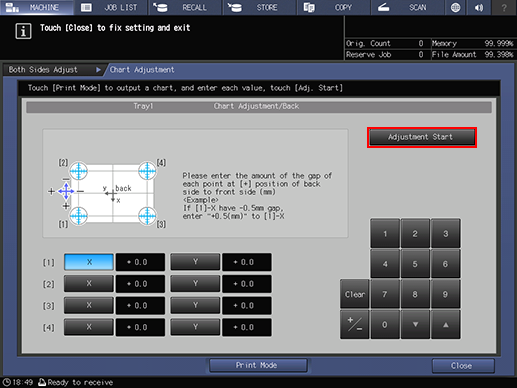Switch to the COPY tab
Viewport: 517px width, 388px height.
(x=334, y=7)
